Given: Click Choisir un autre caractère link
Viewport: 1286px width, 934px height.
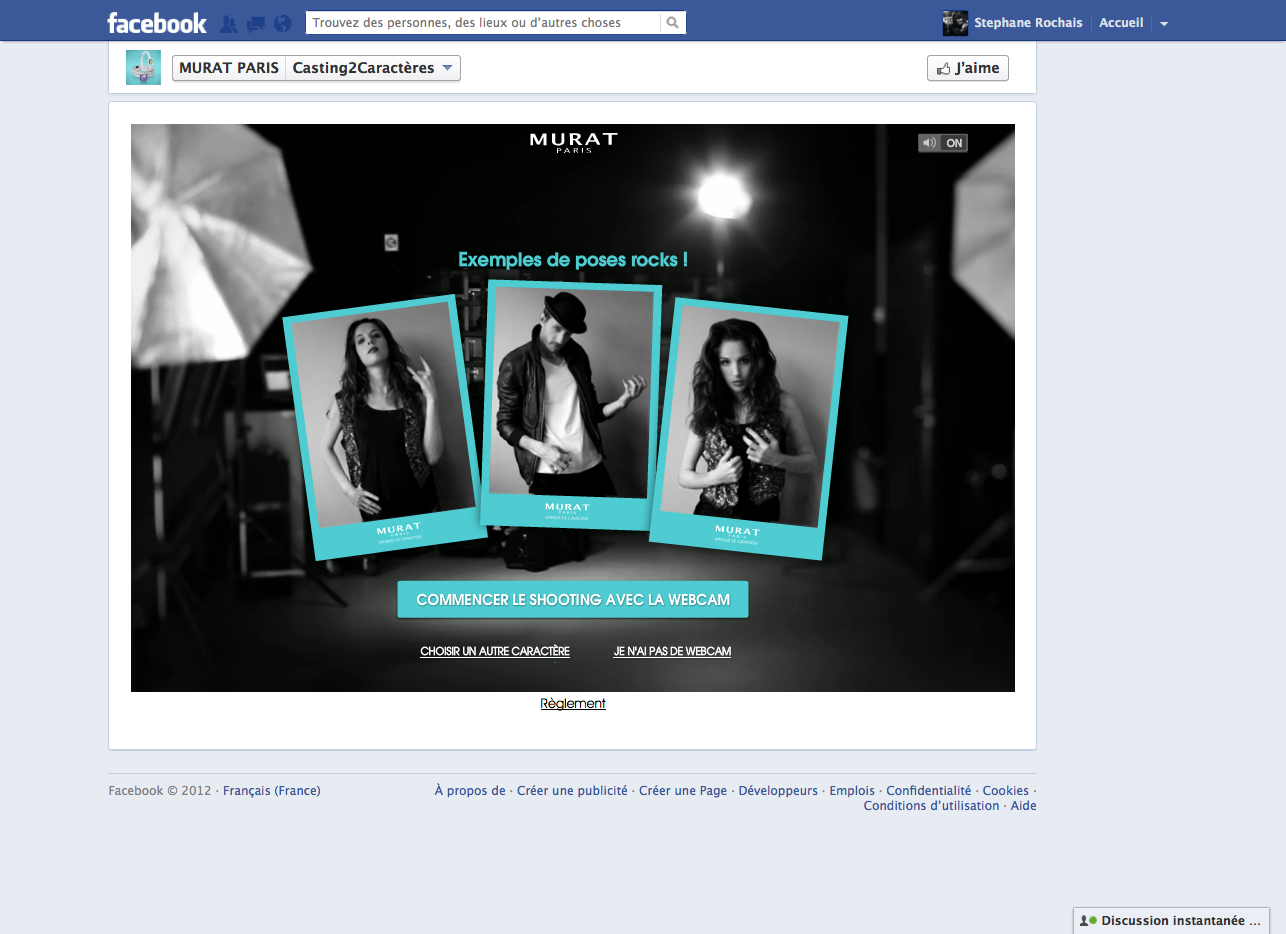Looking at the screenshot, I should coord(495,652).
